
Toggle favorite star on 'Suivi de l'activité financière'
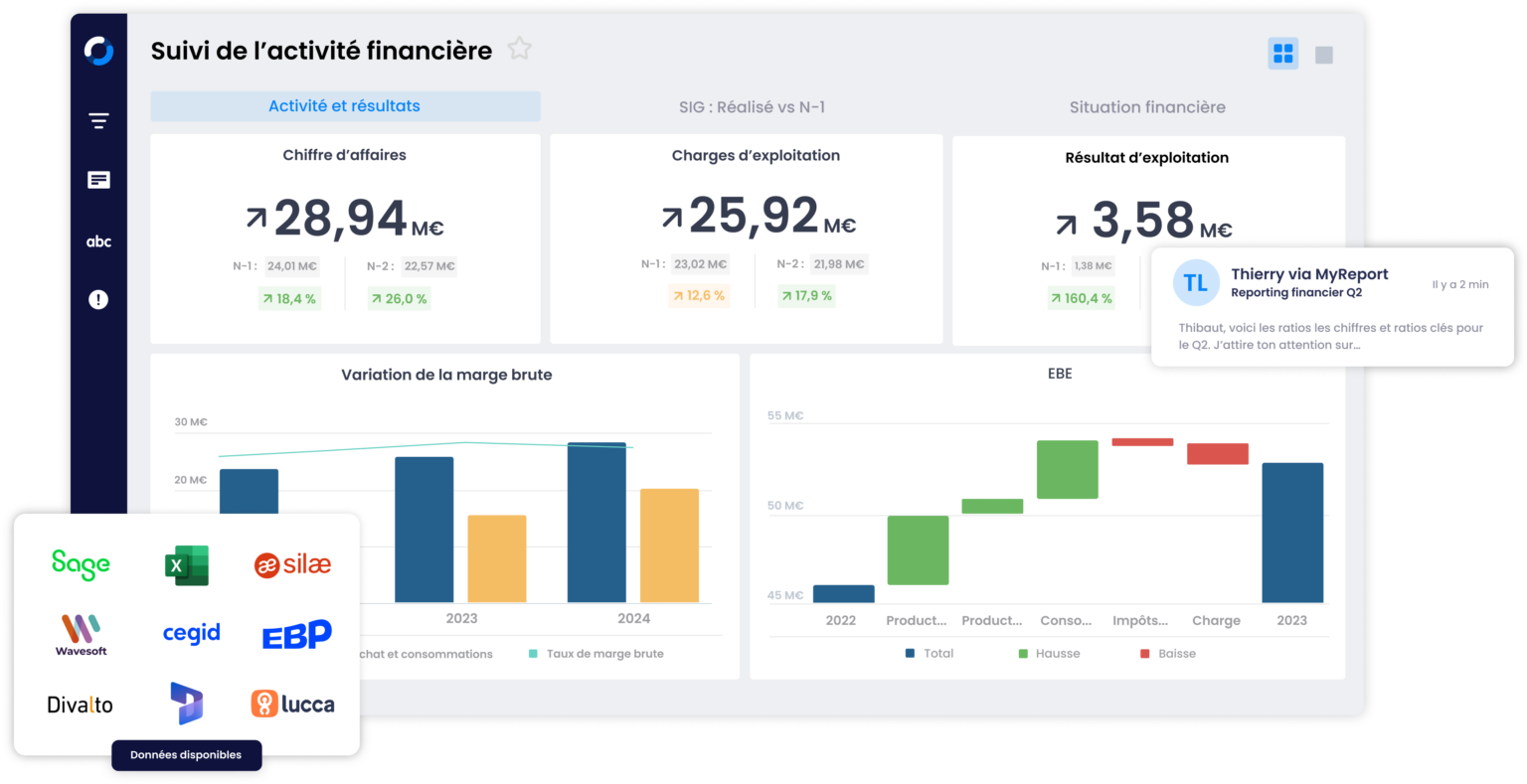click(x=519, y=47)
